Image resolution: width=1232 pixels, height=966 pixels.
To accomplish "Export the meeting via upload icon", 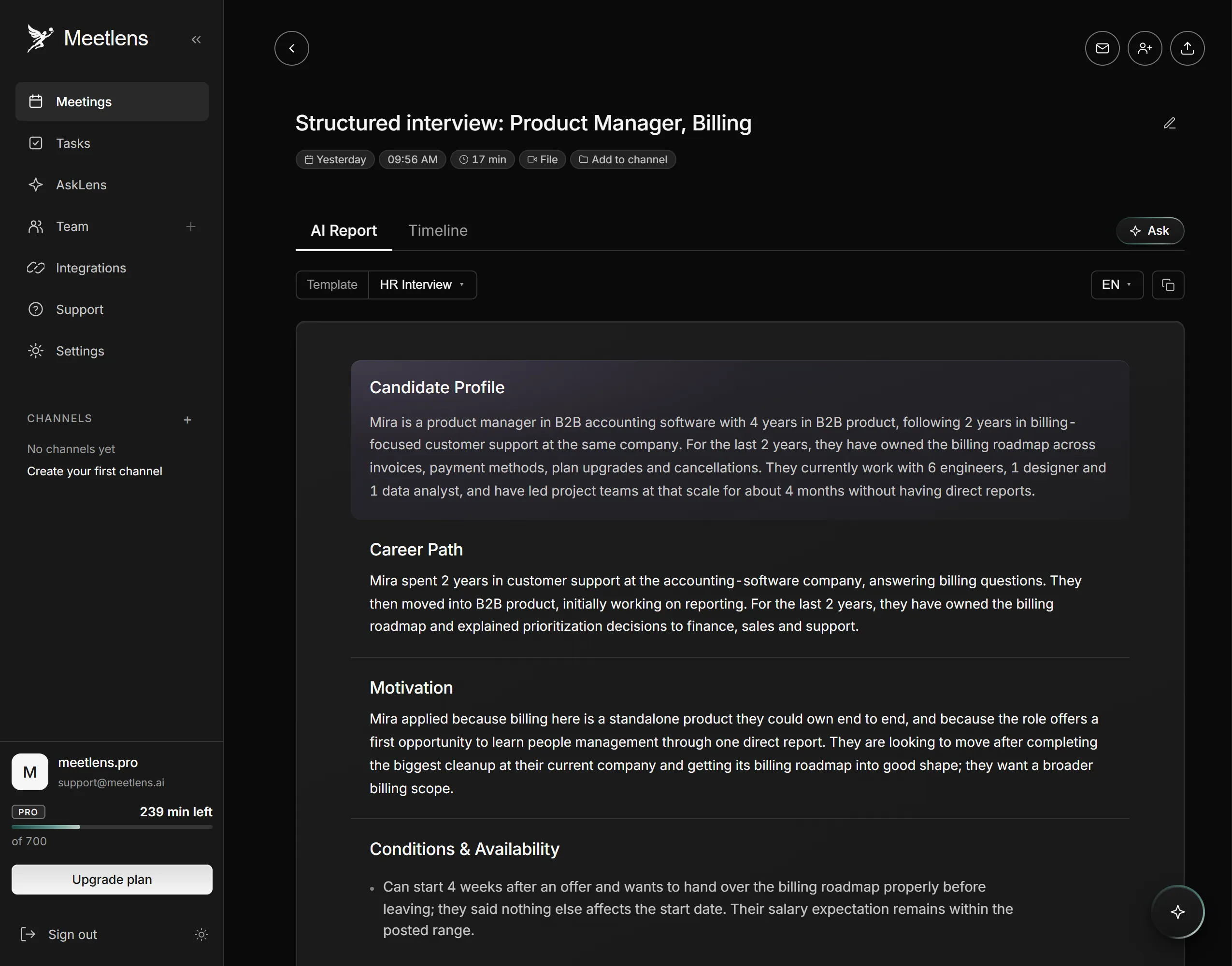I will click(1188, 48).
